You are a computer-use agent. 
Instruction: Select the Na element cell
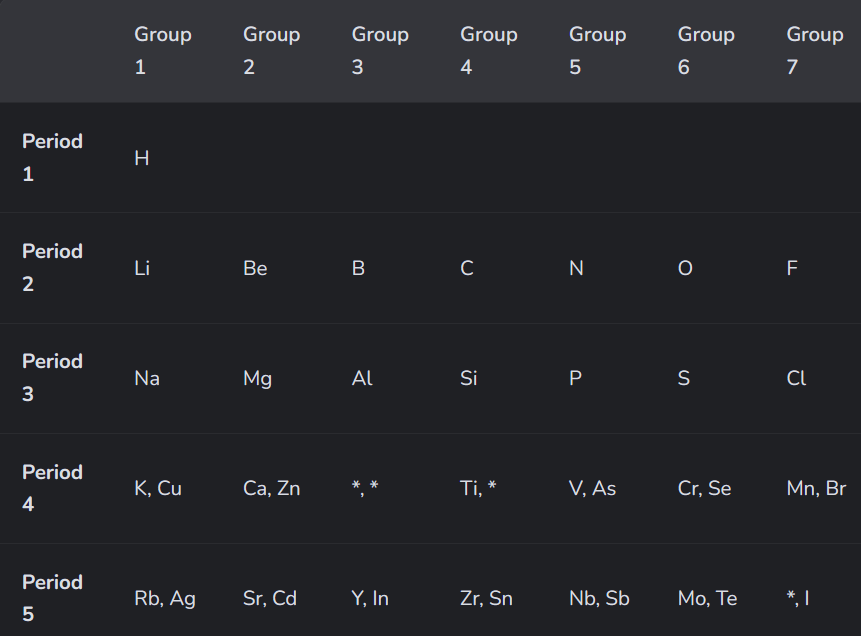[147, 378]
